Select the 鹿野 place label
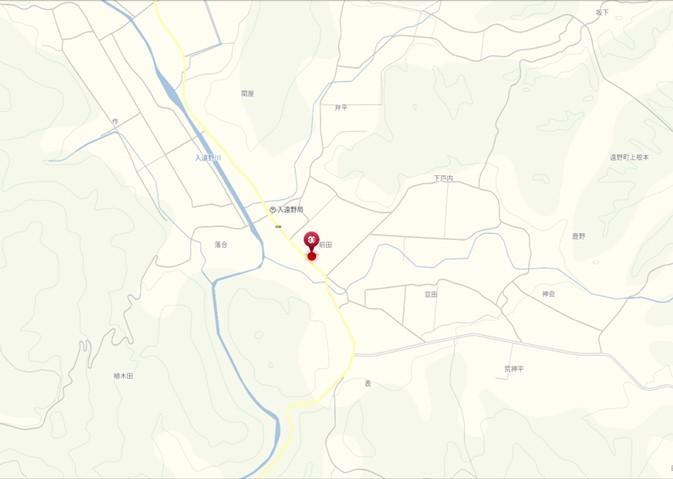 [579, 236]
